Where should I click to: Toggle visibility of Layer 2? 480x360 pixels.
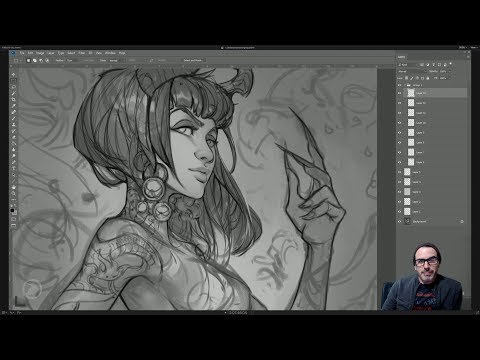point(399,202)
